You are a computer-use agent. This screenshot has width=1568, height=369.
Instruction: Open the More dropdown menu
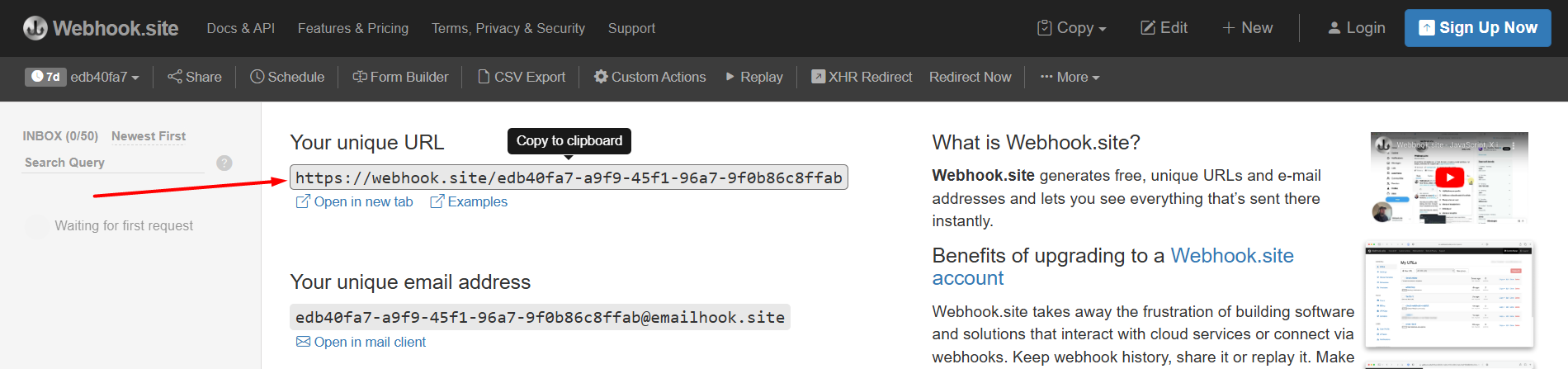pos(1070,77)
